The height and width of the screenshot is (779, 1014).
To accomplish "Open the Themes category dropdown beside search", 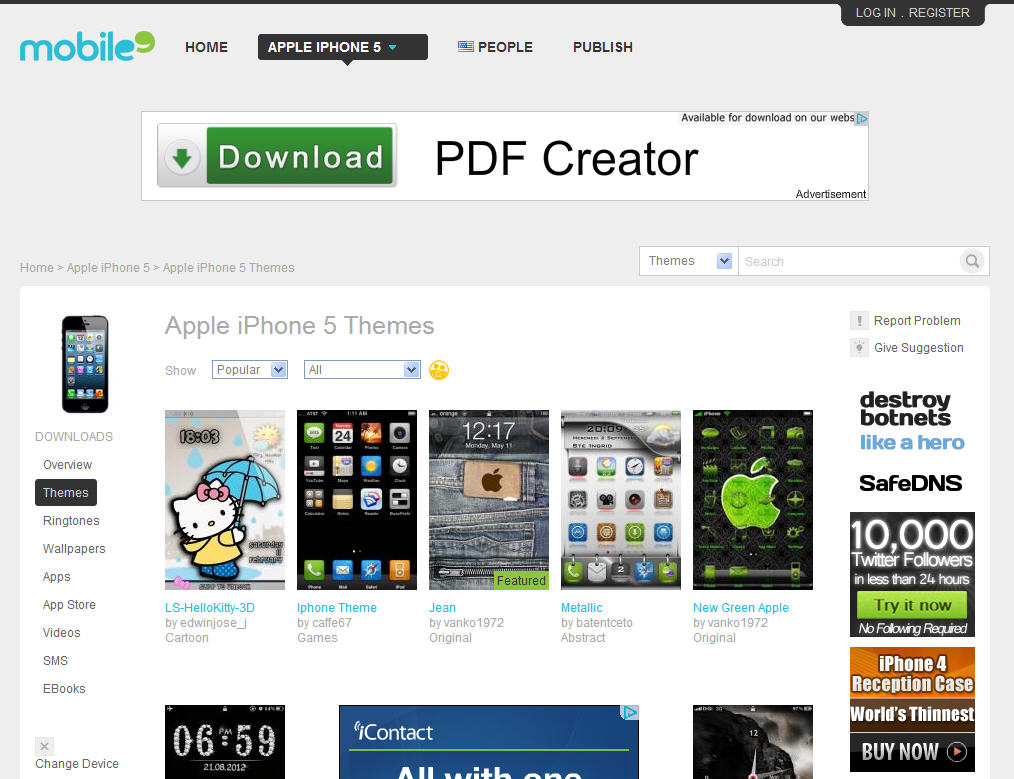I will 687,260.
